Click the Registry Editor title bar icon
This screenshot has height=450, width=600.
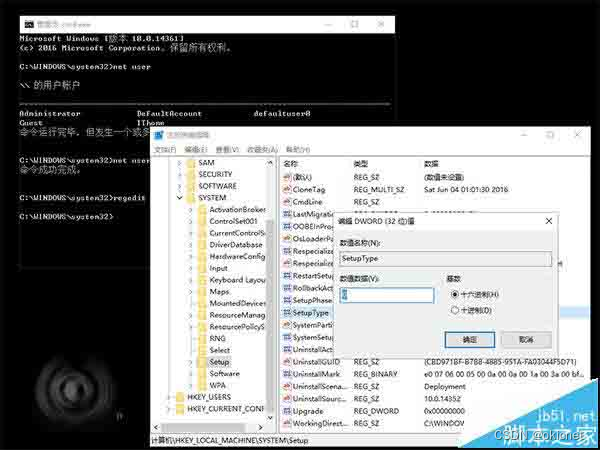[159, 135]
